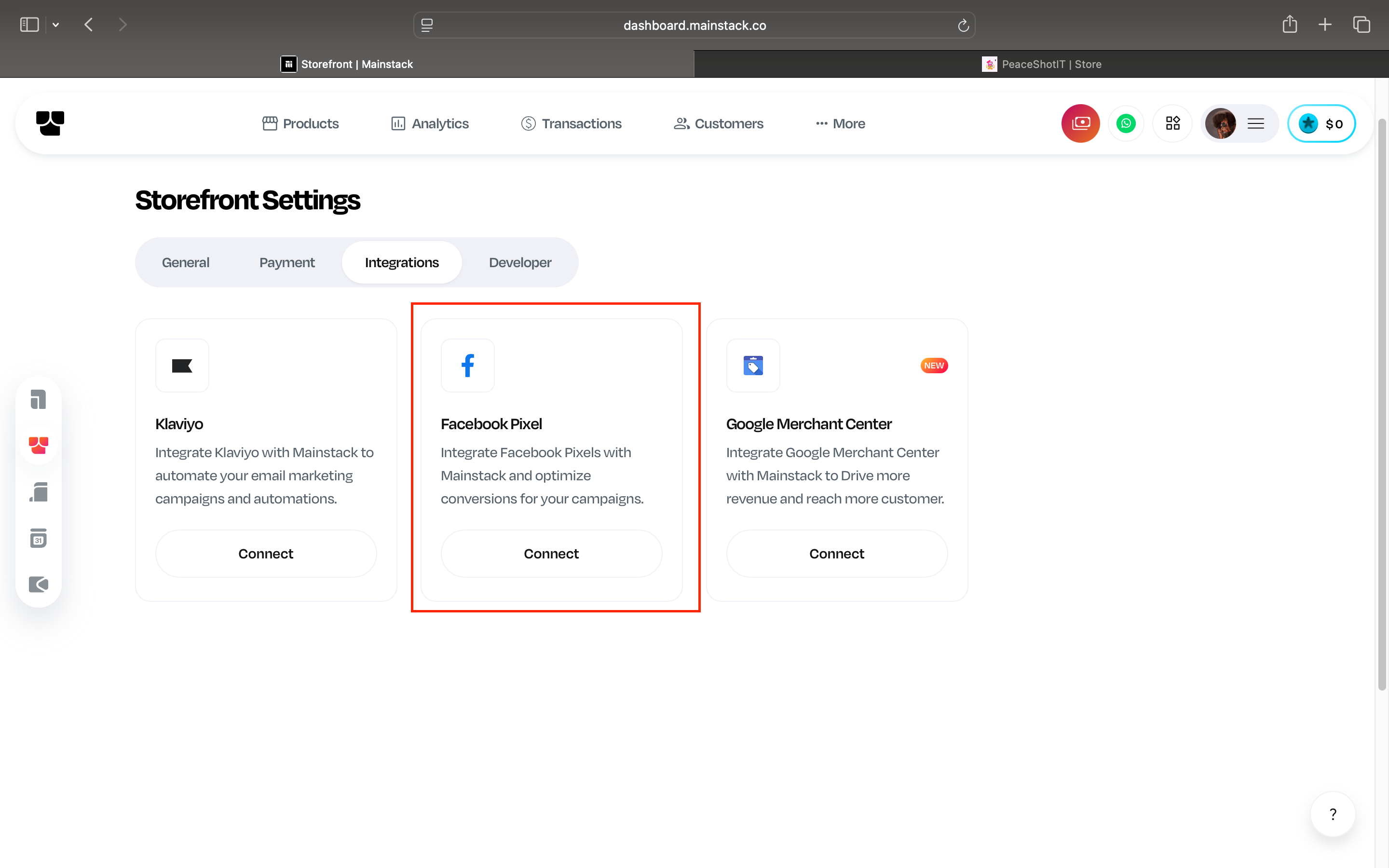Connect the Facebook Pixel integration
This screenshot has width=1389, height=868.
(x=551, y=554)
